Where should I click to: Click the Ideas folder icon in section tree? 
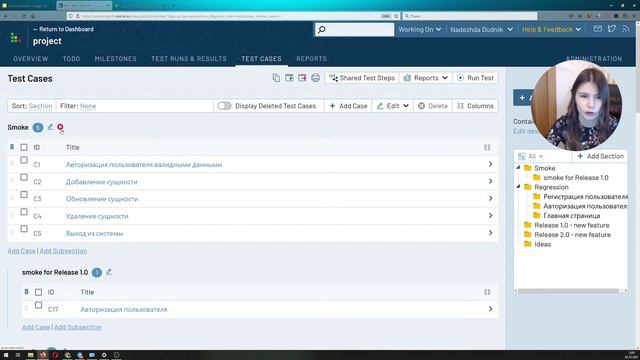pyautogui.click(x=528, y=244)
